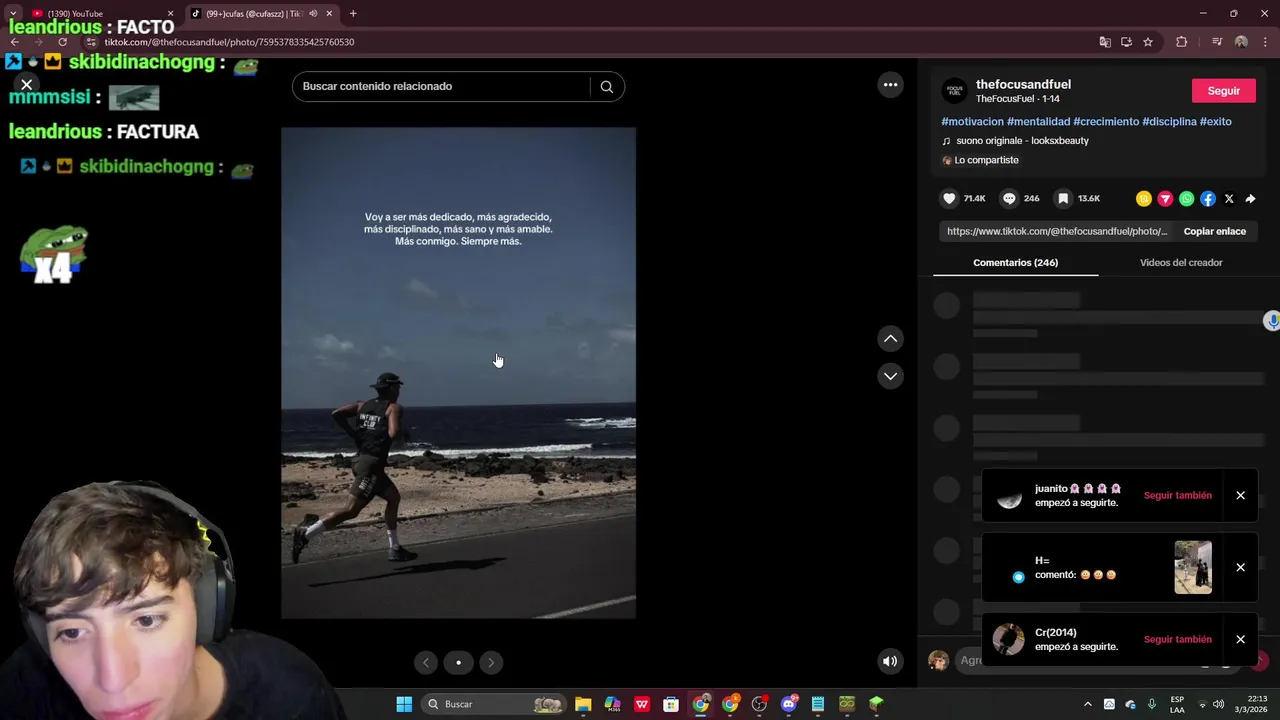Click Copiar enlace button

pos(1214,231)
